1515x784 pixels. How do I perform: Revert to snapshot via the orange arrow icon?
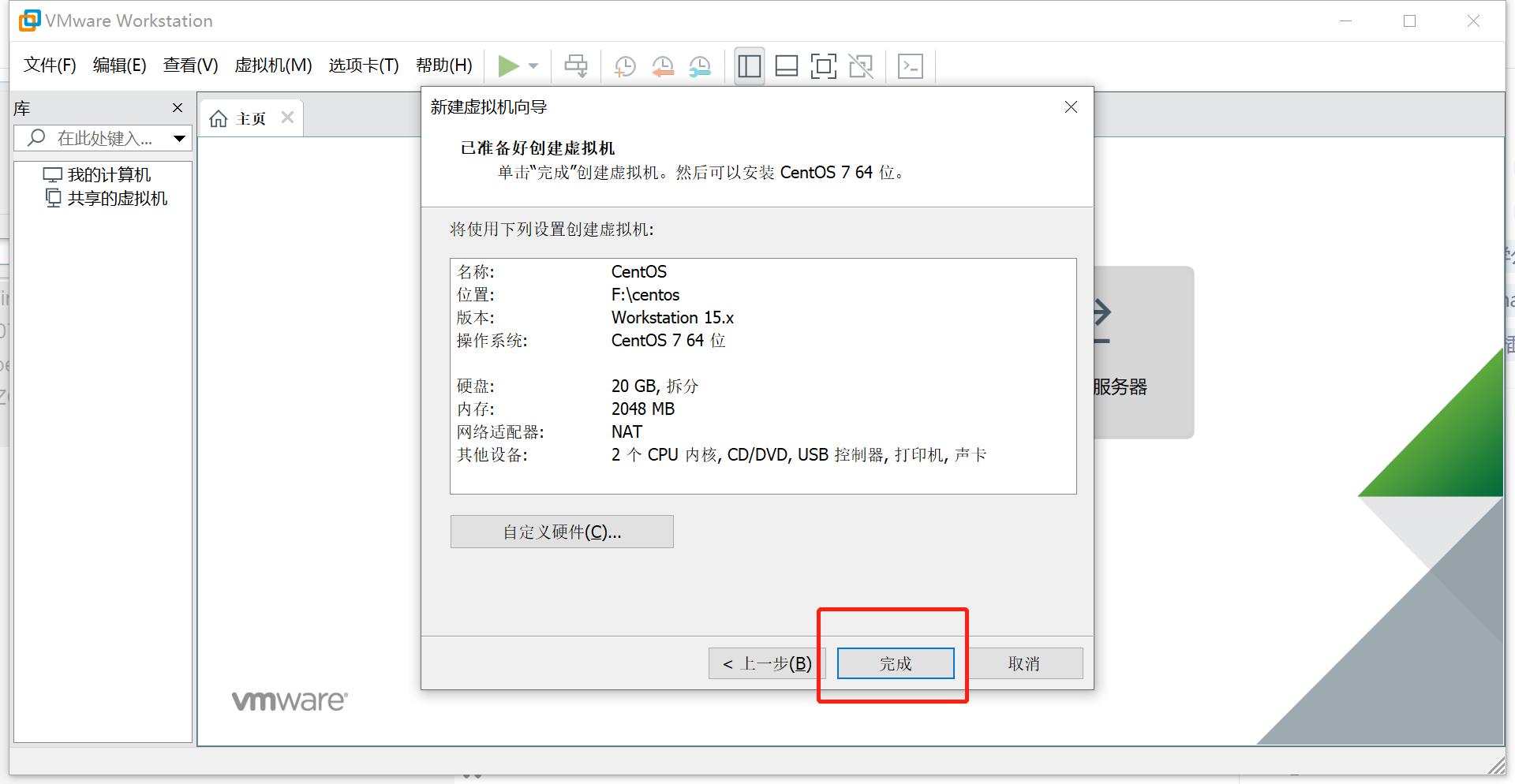pyautogui.click(x=663, y=66)
